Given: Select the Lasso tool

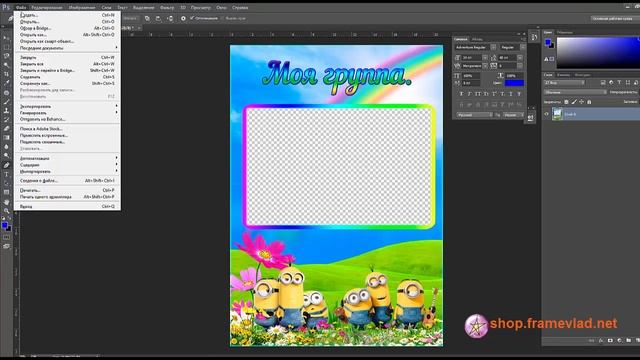Looking at the screenshot, I should click(6, 56).
